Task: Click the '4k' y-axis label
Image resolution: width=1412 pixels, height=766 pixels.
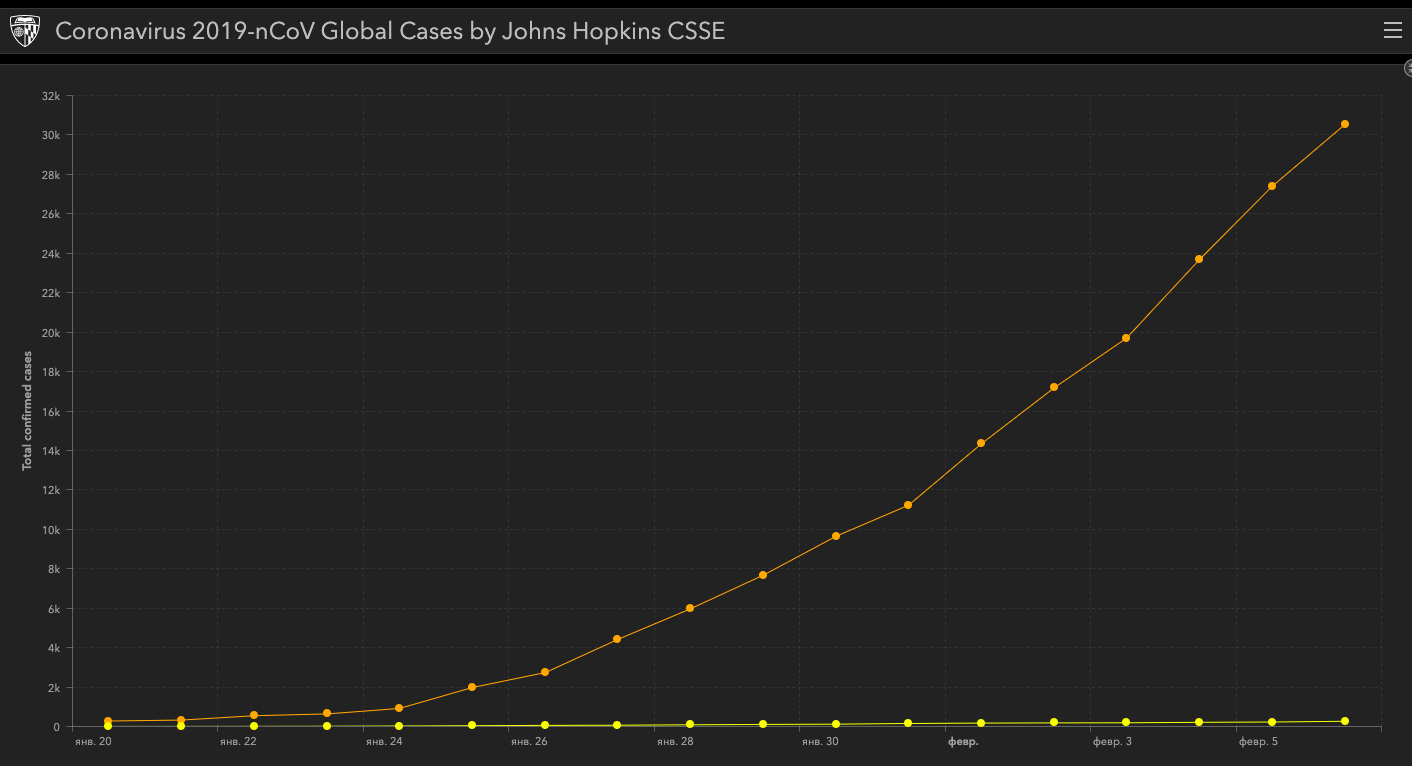Action: point(55,648)
